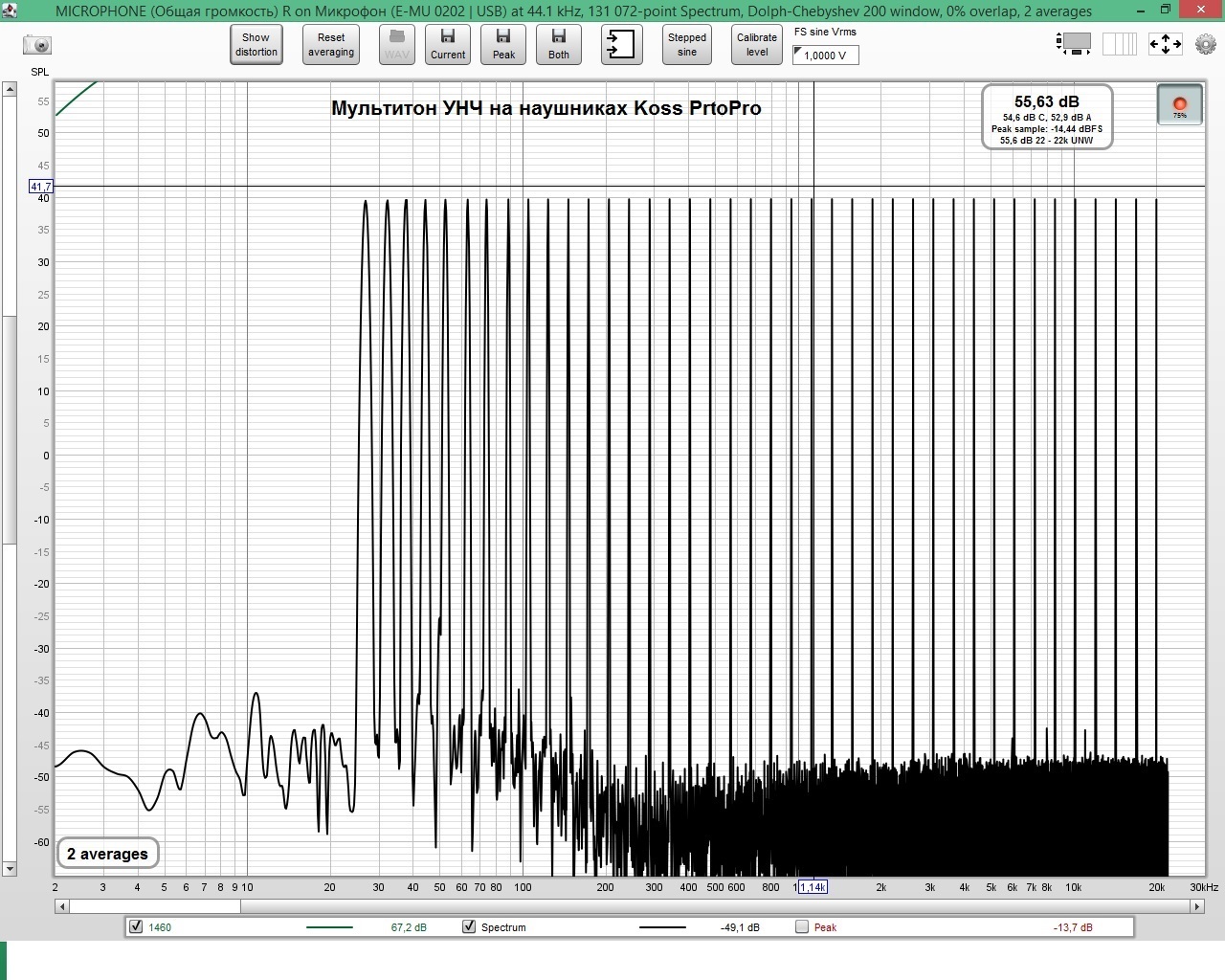Click the arrow-into-box import button

622,45
